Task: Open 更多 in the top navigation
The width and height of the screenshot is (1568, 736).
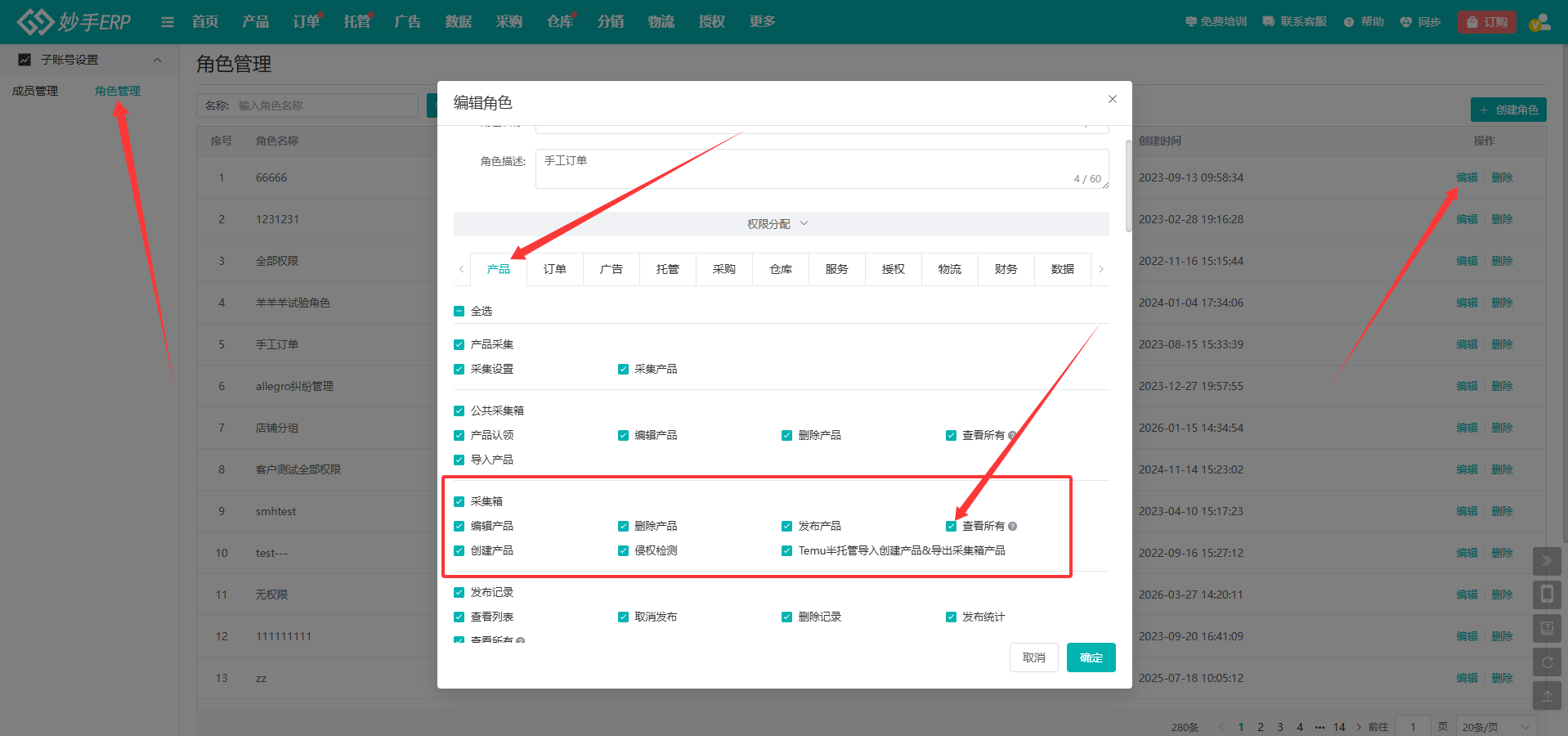Action: tap(763, 22)
